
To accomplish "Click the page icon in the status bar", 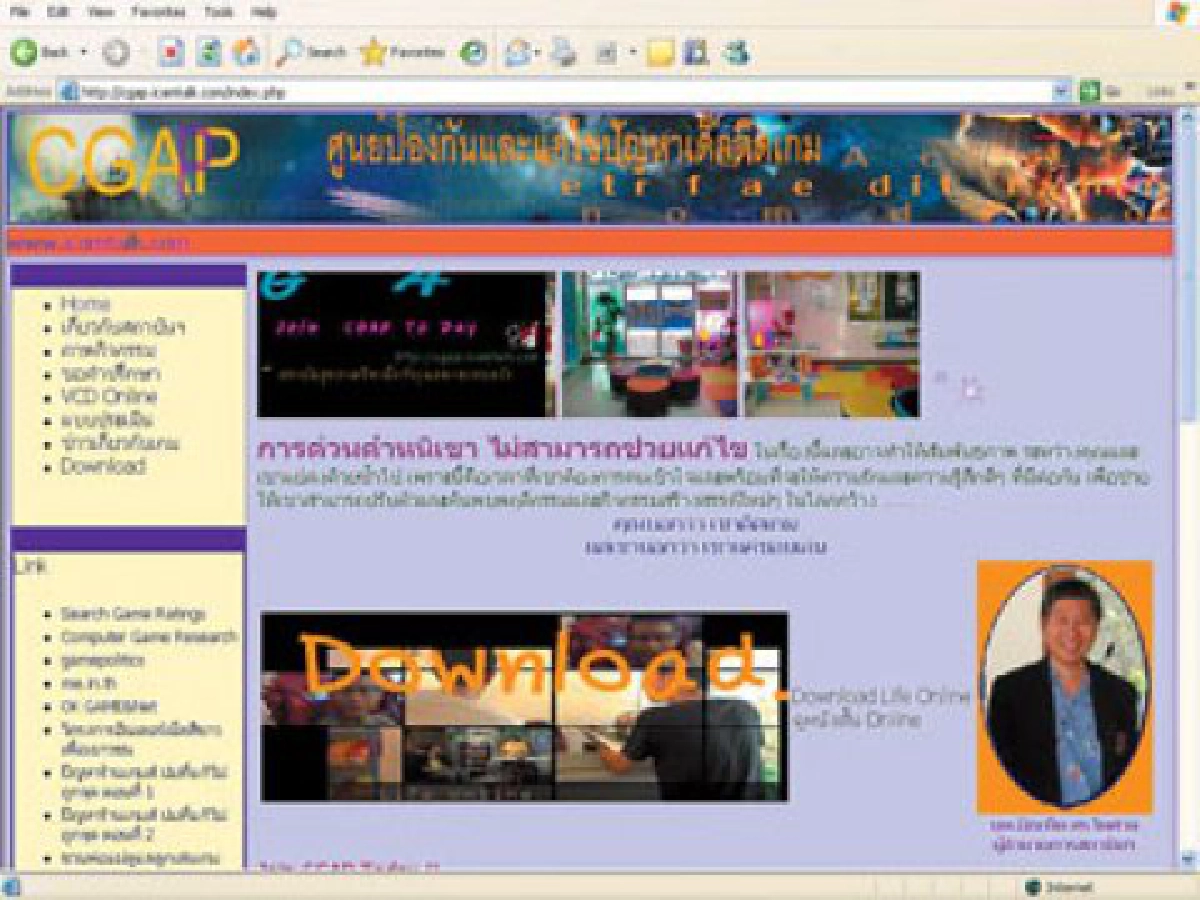I will tap(12, 887).
